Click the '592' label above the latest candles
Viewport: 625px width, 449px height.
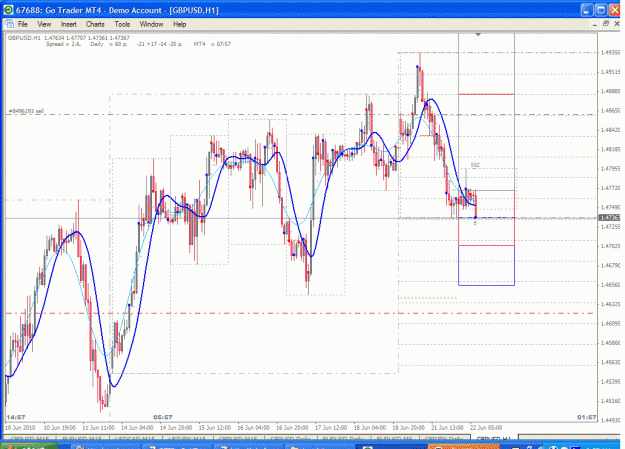475,165
